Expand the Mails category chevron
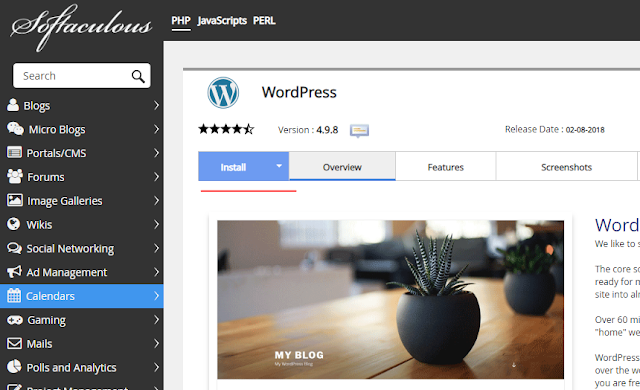640x390 pixels. pyautogui.click(x=156, y=343)
